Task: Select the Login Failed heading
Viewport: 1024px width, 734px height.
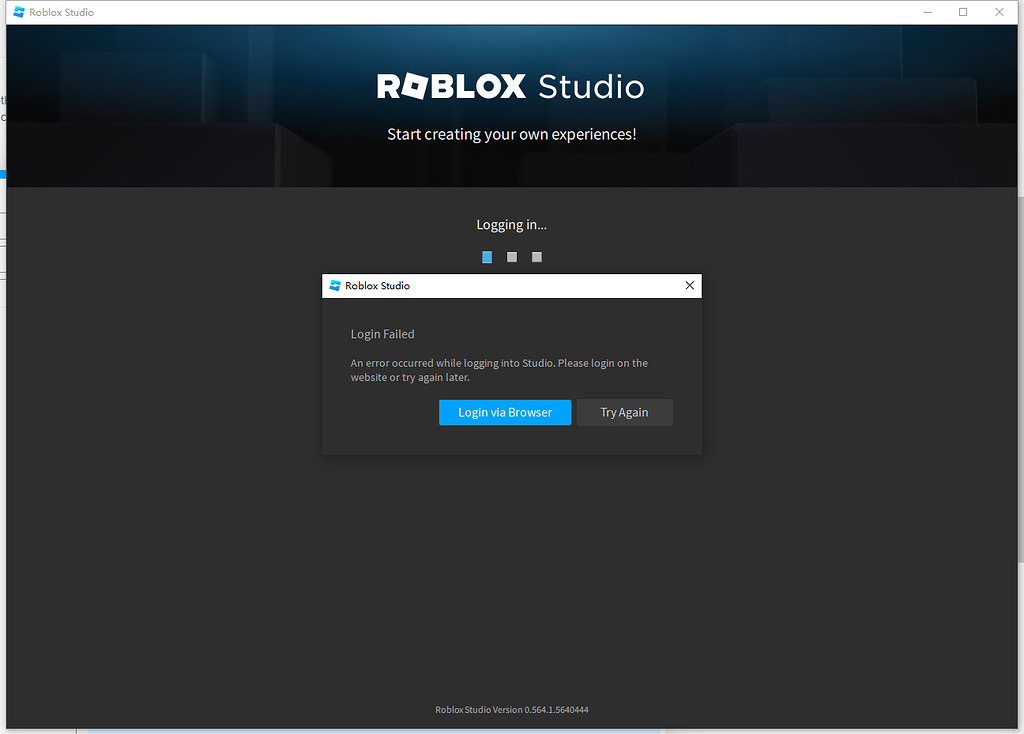Action: (x=382, y=334)
